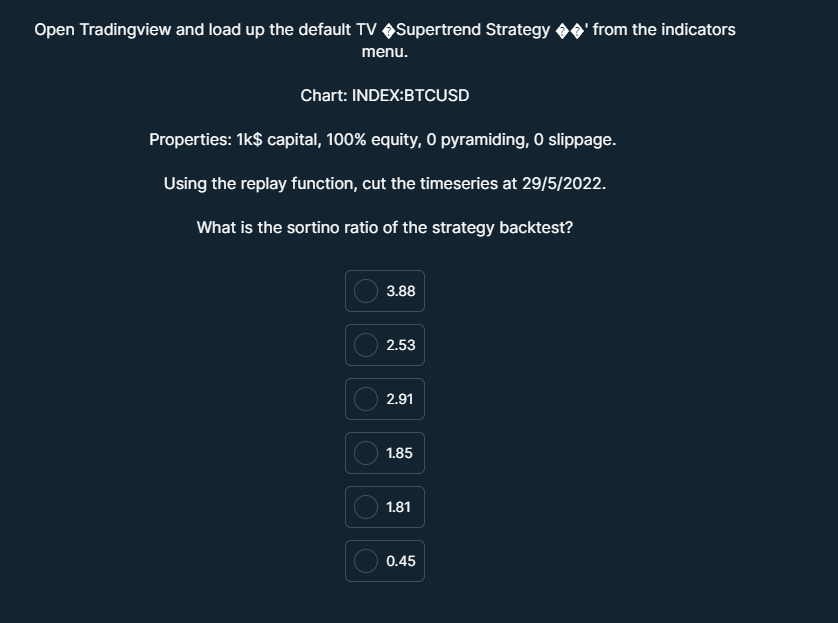Select the 3.88 radio button
838x623 pixels.
(x=366, y=291)
